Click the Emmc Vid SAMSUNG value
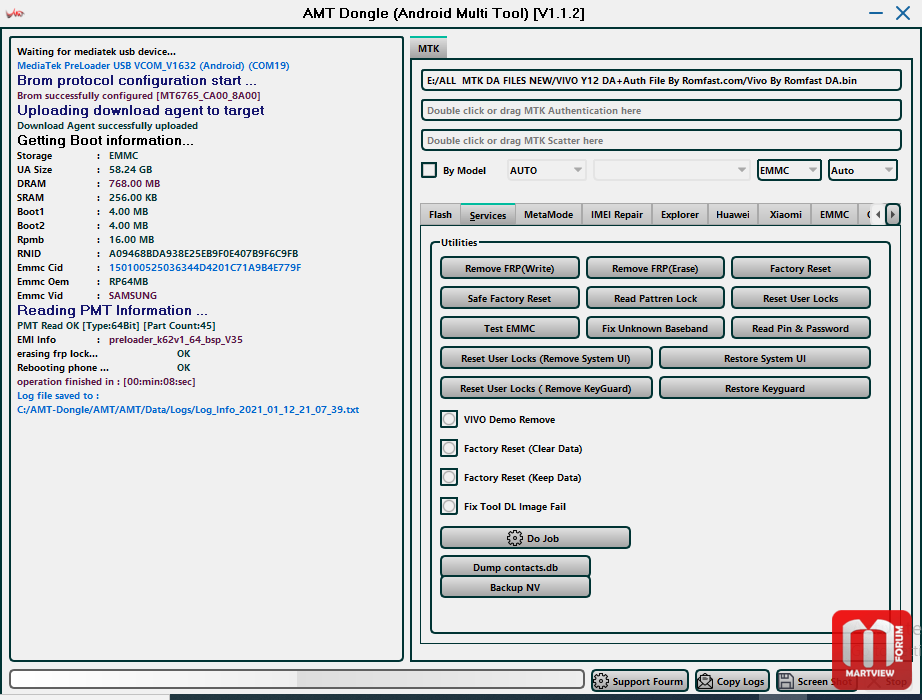 coord(132,295)
